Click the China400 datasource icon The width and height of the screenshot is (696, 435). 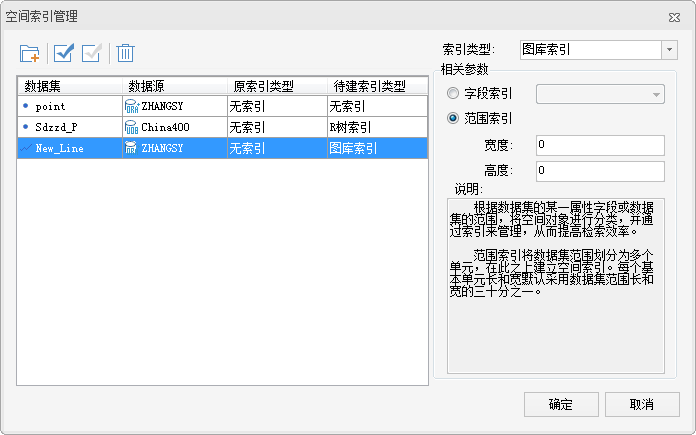click(131, 127)
